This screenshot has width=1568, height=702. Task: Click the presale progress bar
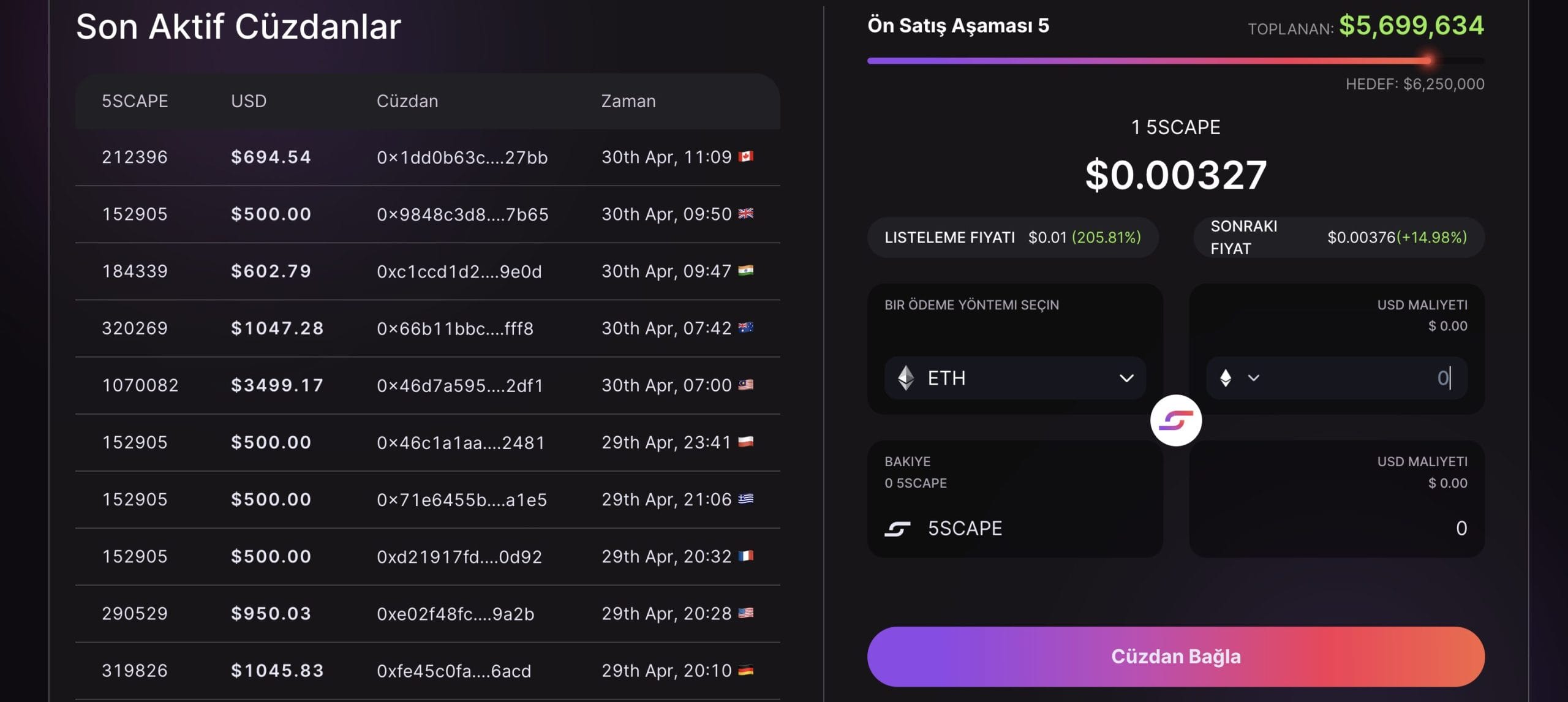point(1176,60)
